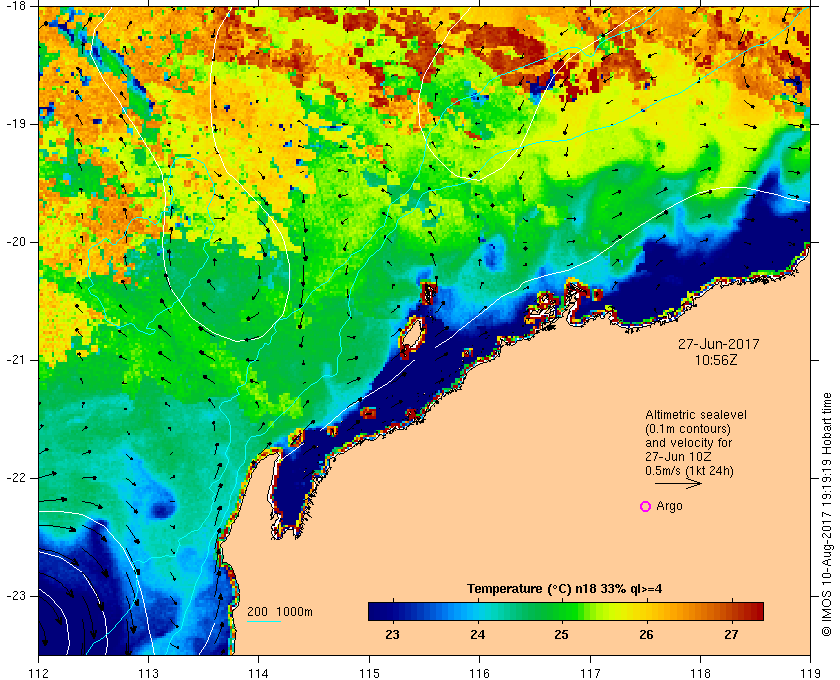840x680 pixels.
Task: Click the IMOS copyright timestamp text
Action: pos(827,514)
